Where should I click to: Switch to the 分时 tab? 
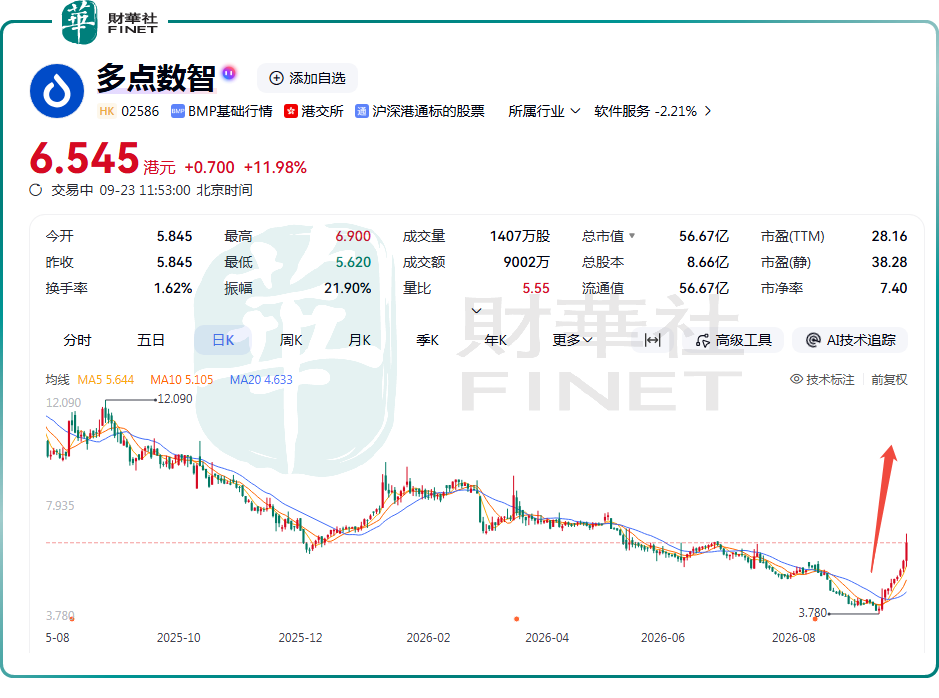tap(77, 340)
